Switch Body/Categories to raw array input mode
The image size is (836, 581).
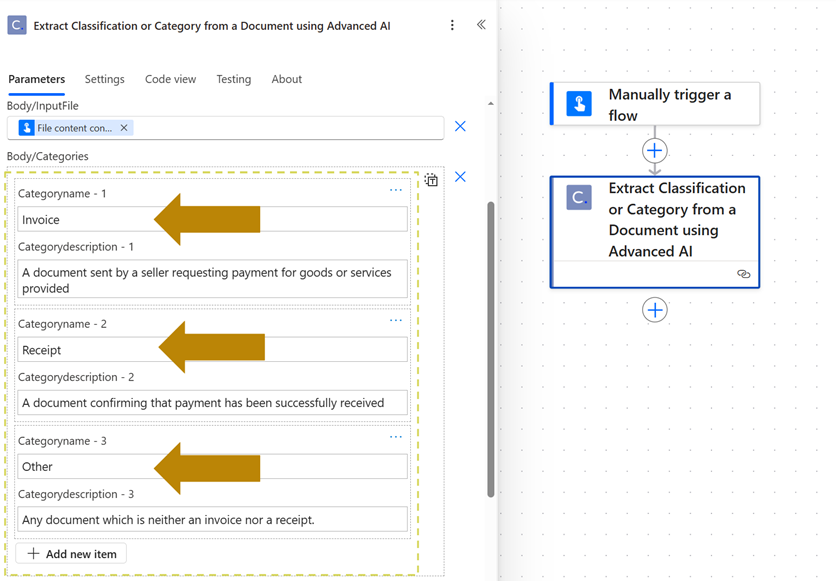pyautogui.click(x=431, y=178)
